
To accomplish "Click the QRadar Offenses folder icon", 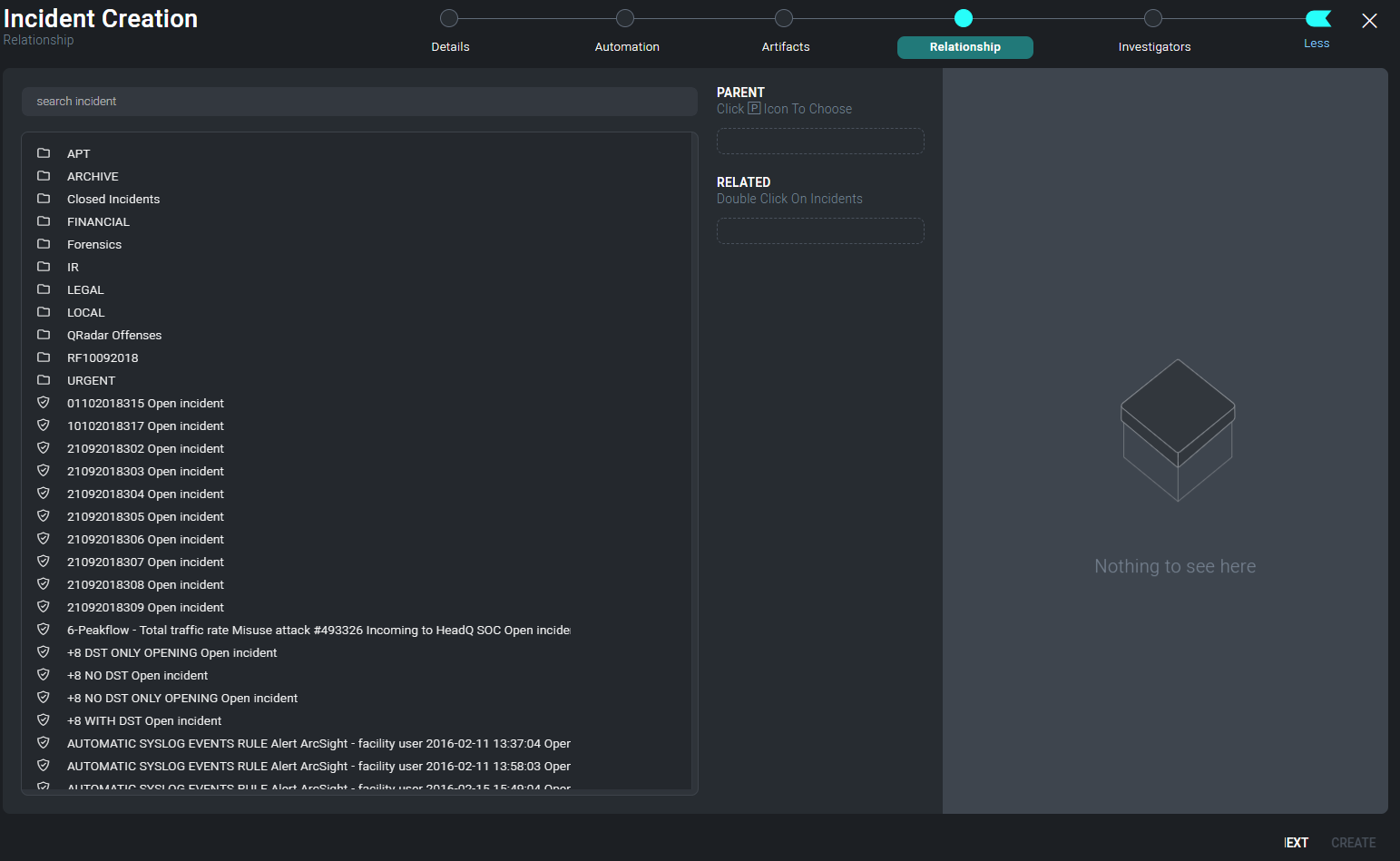I will point(44,335).
